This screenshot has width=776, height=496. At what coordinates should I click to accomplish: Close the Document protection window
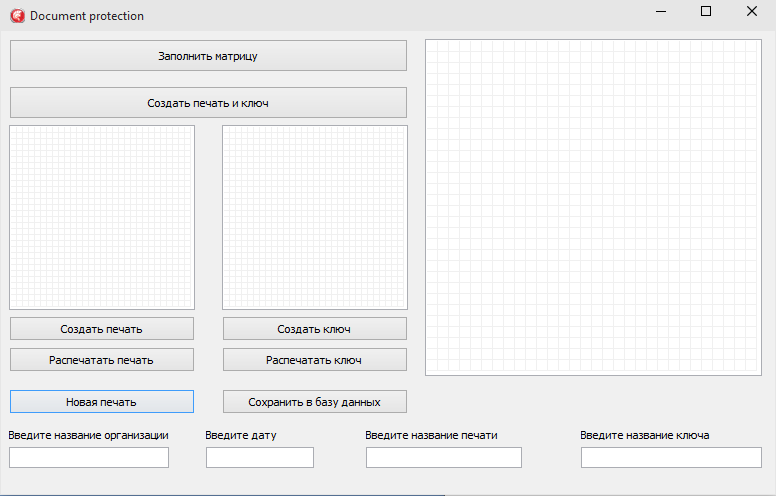pos(752,11)
